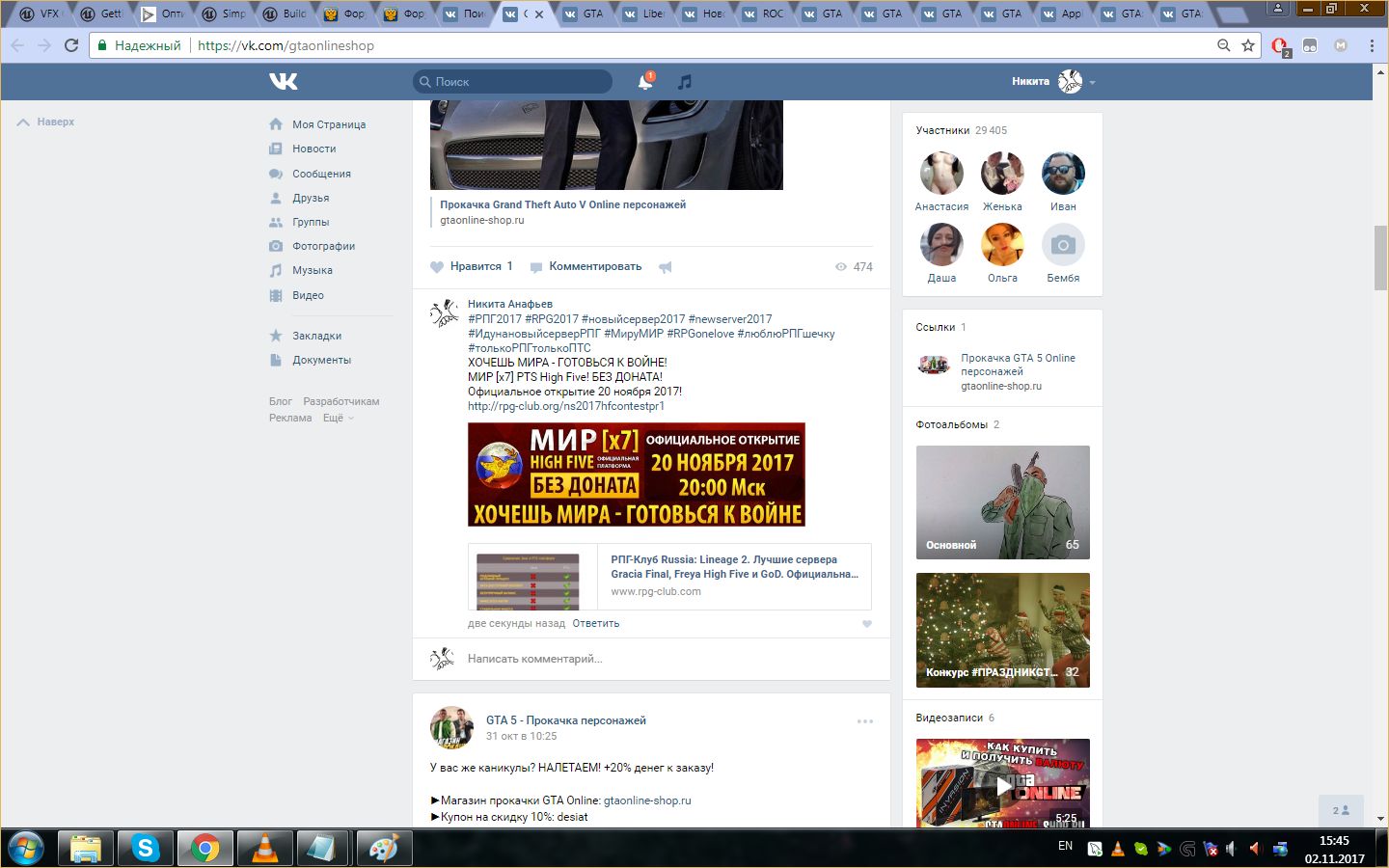Click the Закладки star icon
This screenshot has width=1389, height=868.
click(276, 336)
